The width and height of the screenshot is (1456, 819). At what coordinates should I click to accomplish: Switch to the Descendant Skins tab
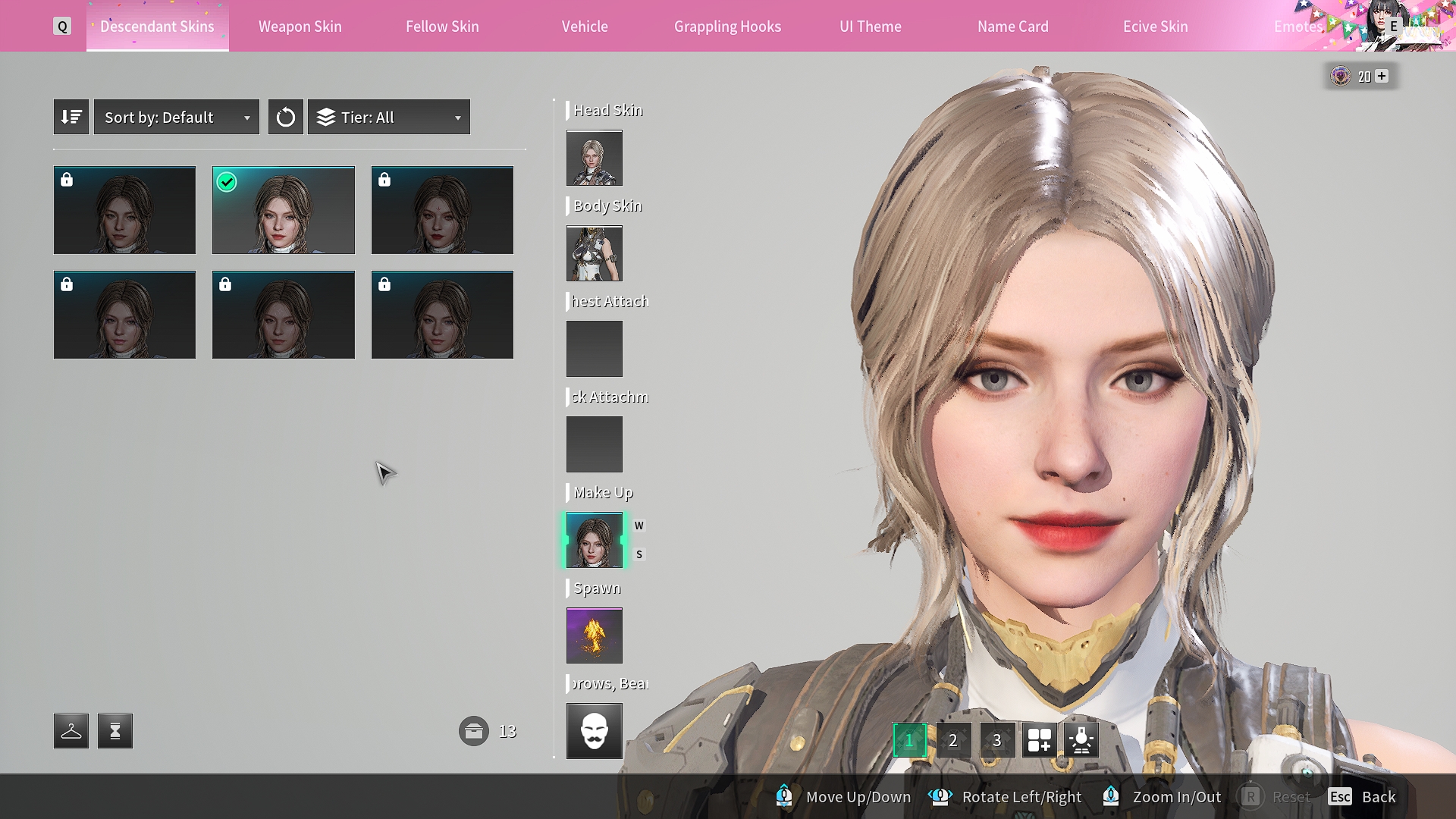pos(157,27)
